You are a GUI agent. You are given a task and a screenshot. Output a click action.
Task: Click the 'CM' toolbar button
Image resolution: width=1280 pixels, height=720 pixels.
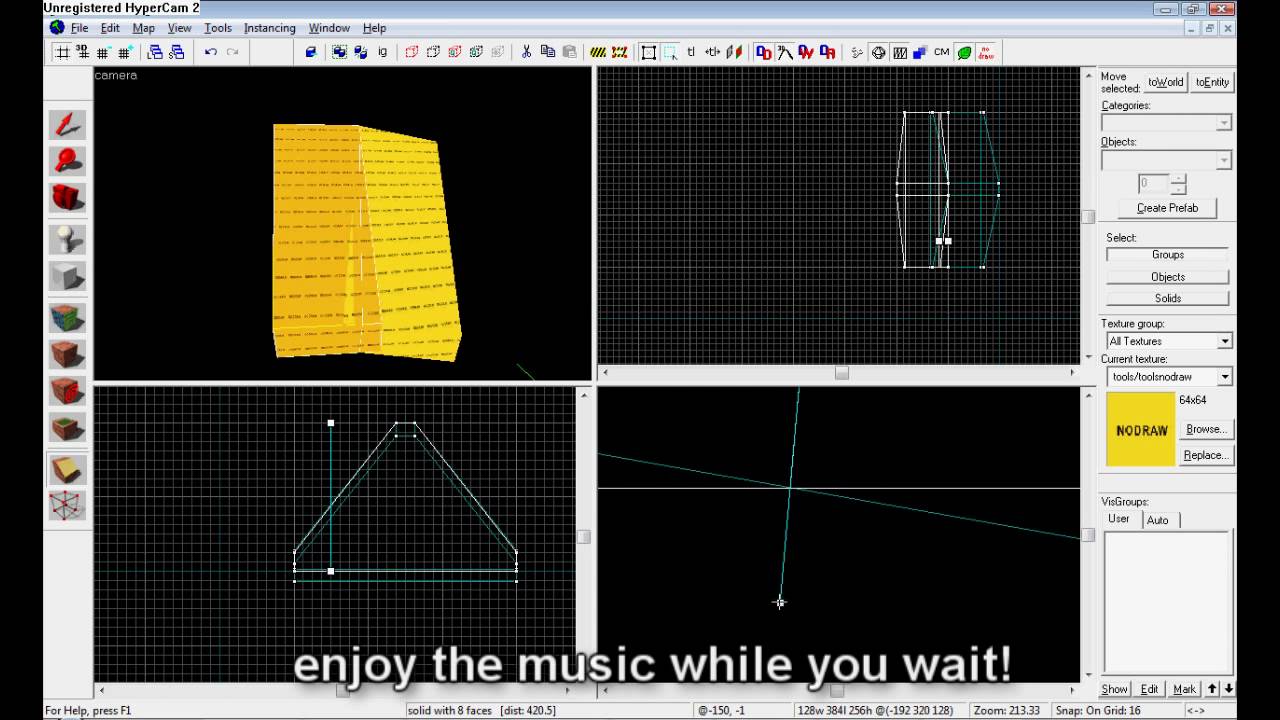941,52
